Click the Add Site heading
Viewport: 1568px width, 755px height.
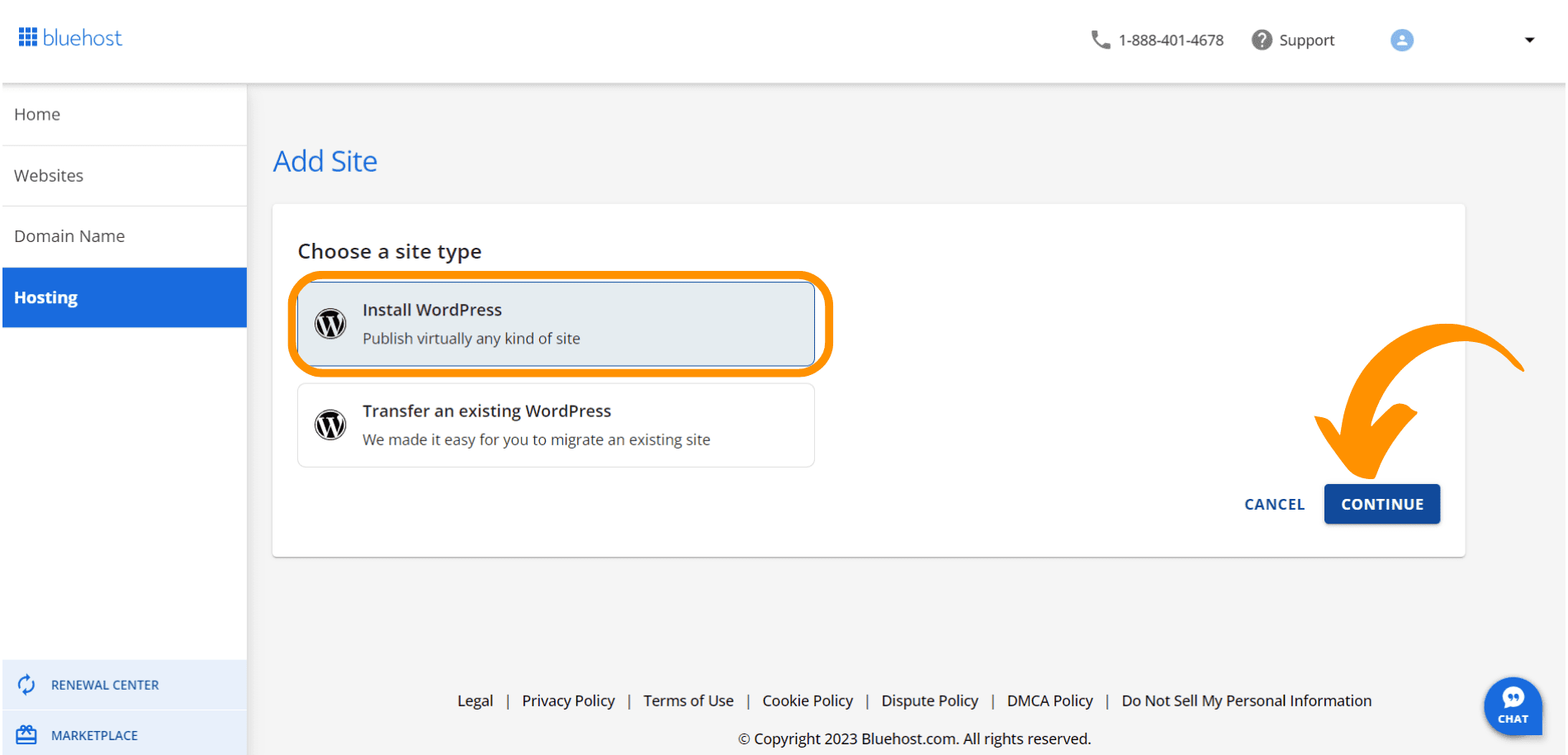tap(325, 161)
